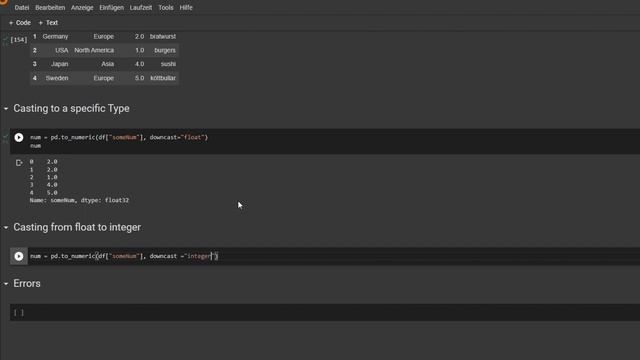Open the Tools menu

166,7
